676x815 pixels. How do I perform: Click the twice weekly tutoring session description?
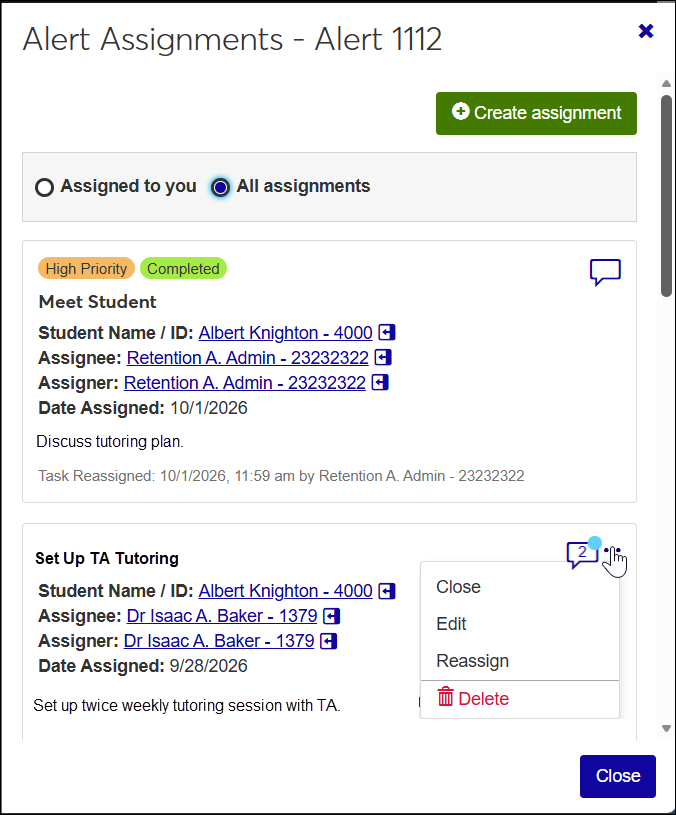point(187,706)
